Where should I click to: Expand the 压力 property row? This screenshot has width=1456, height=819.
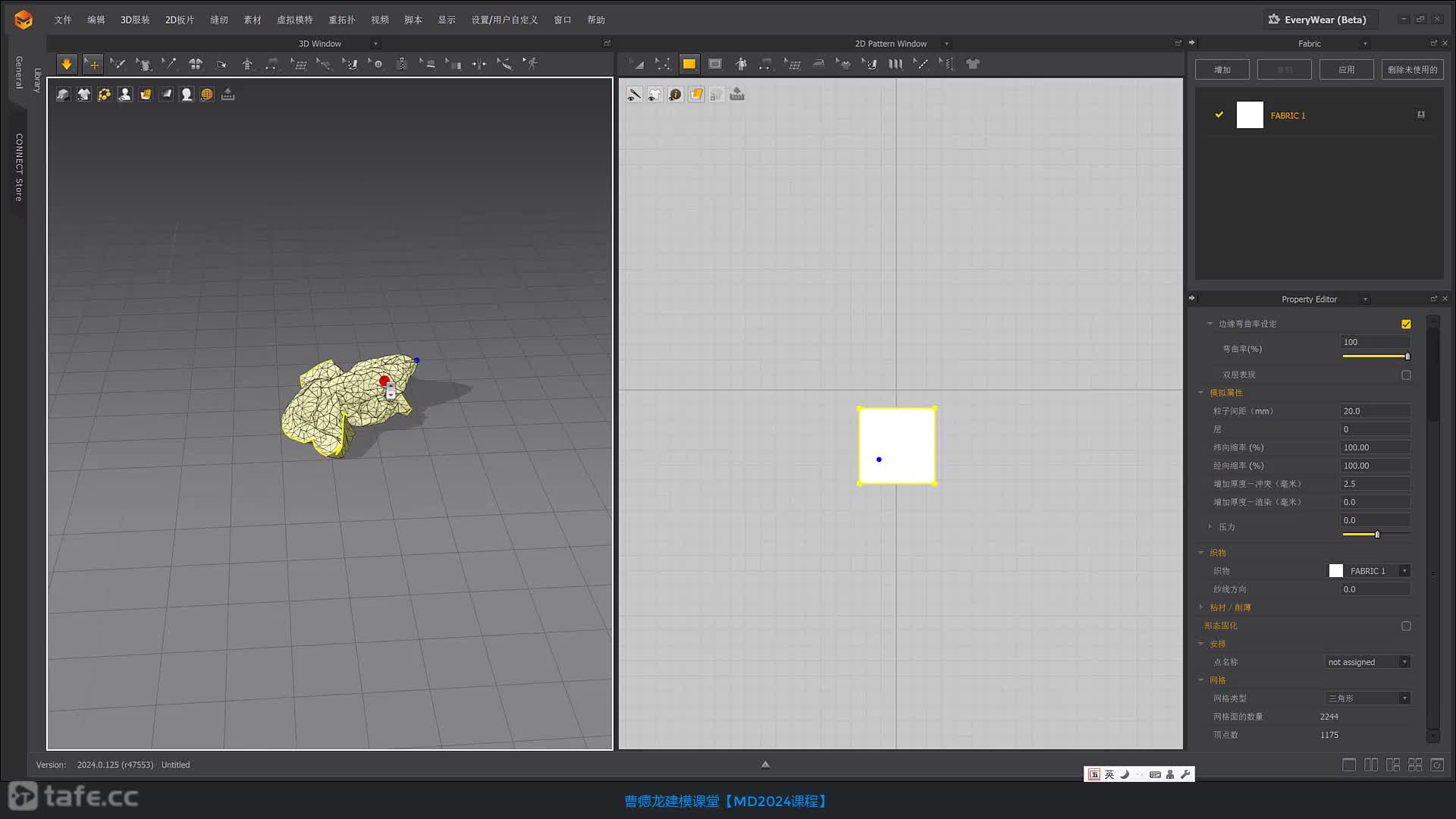point(1210,526)
